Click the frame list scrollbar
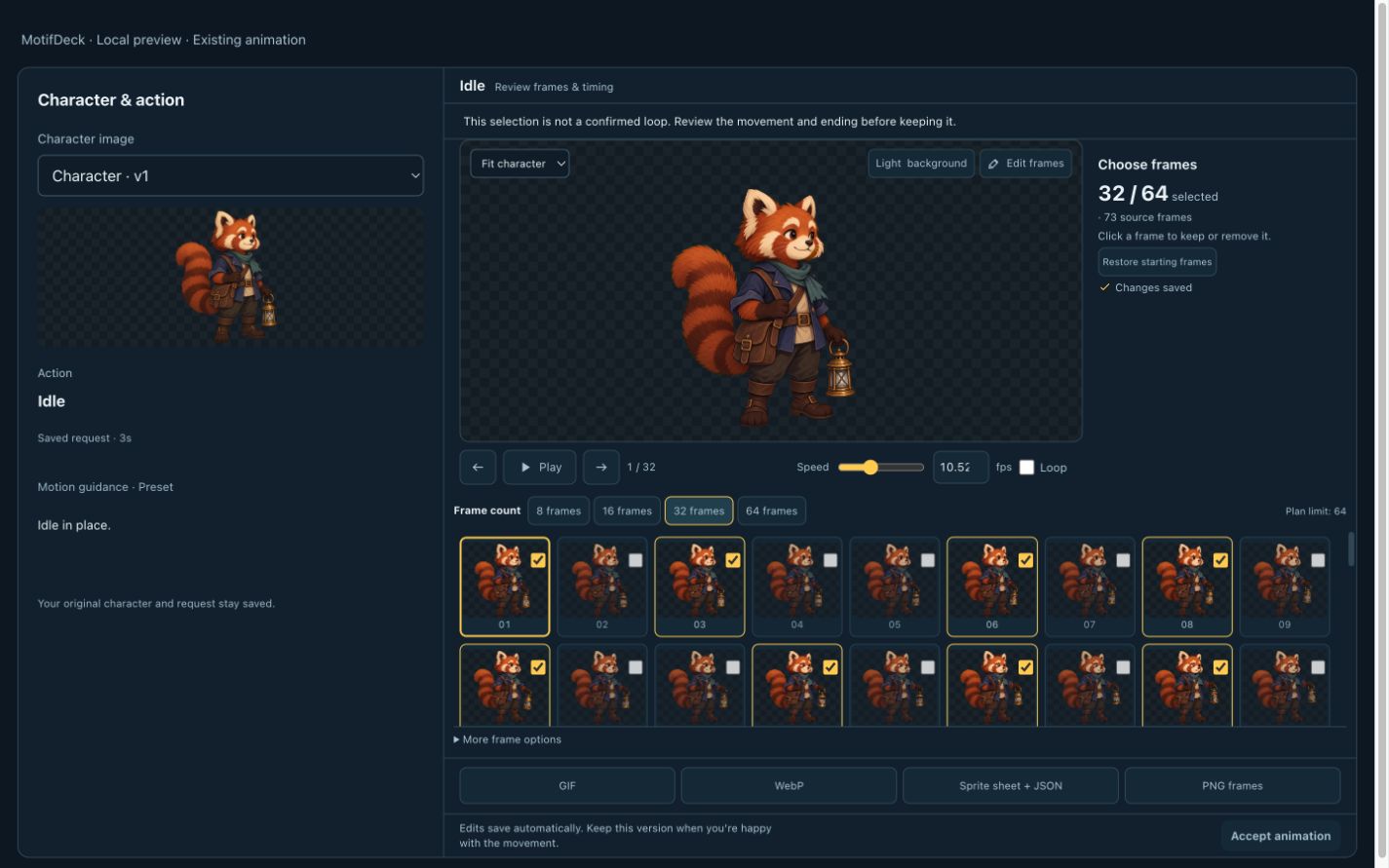1389x868 pixels. tap(1351, 548)
